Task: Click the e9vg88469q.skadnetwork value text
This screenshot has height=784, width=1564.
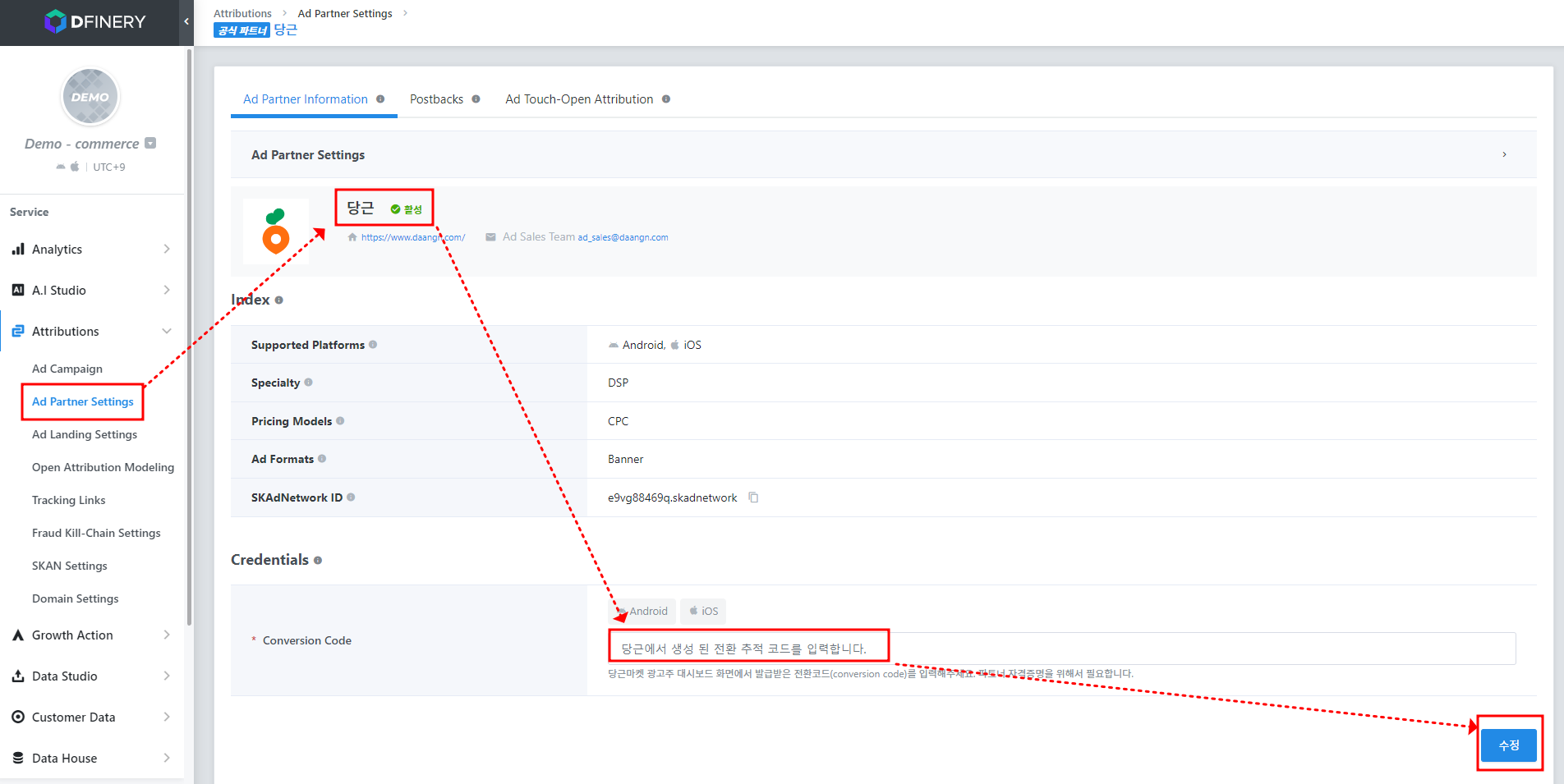Action: tap(672, 497)
